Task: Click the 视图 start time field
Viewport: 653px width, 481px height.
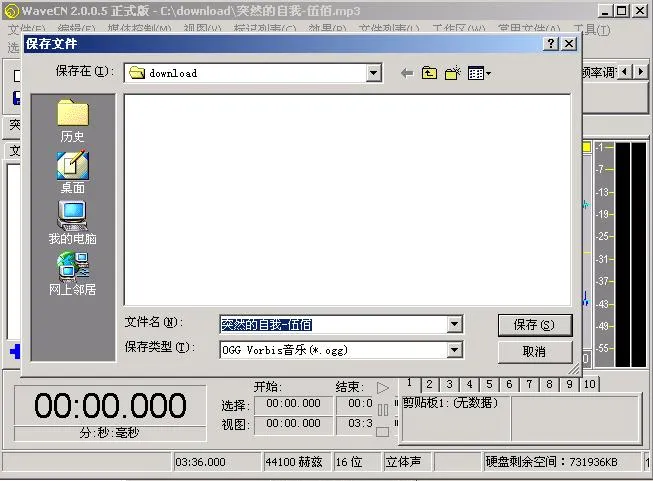Action: (x=294, y=424)
